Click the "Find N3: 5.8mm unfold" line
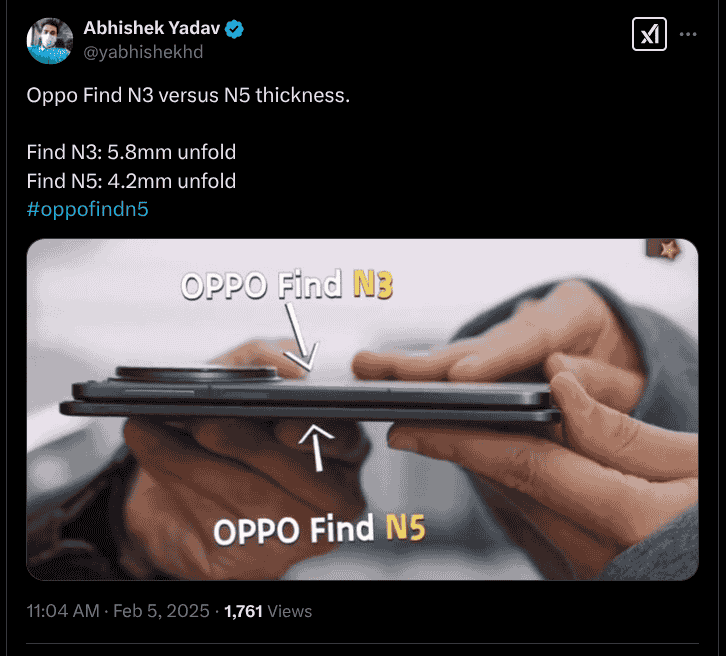The height and width of the screenshot is (656, 726). pyautogui.click(x=131, y=153)
